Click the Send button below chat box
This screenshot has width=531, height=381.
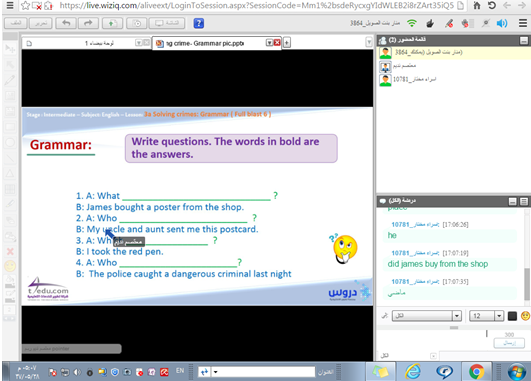(x=509, y=343)
